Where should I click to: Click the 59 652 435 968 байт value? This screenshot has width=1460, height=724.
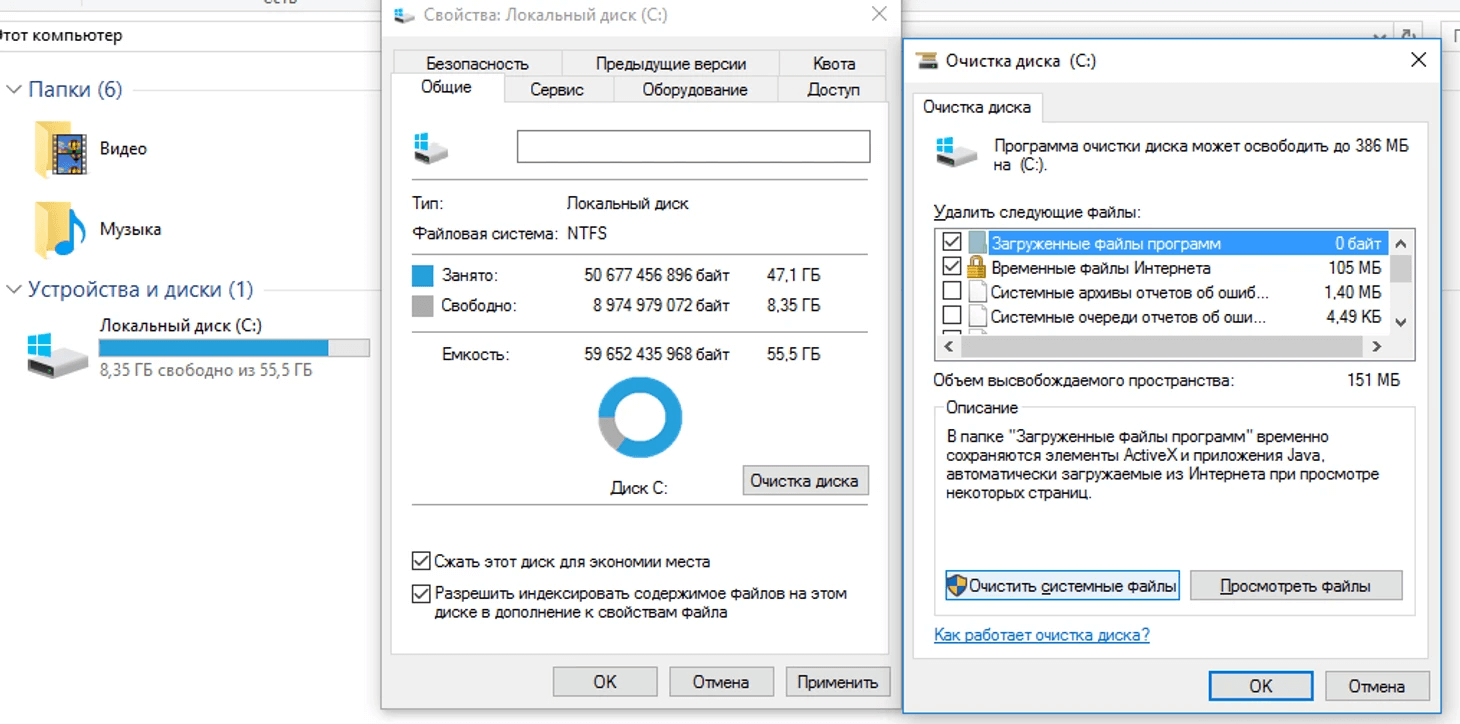[657, 354]
